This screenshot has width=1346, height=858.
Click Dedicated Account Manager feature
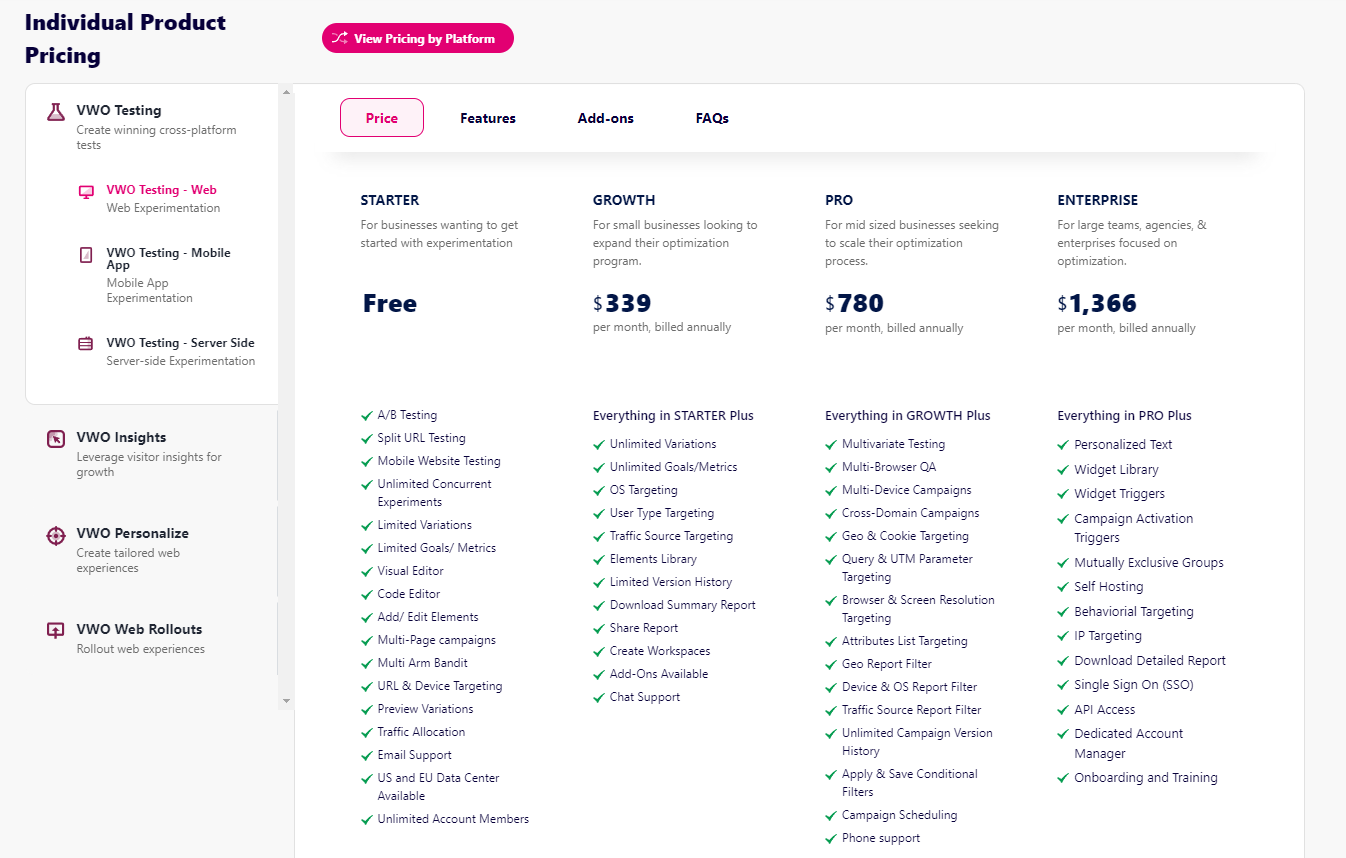1128,744
